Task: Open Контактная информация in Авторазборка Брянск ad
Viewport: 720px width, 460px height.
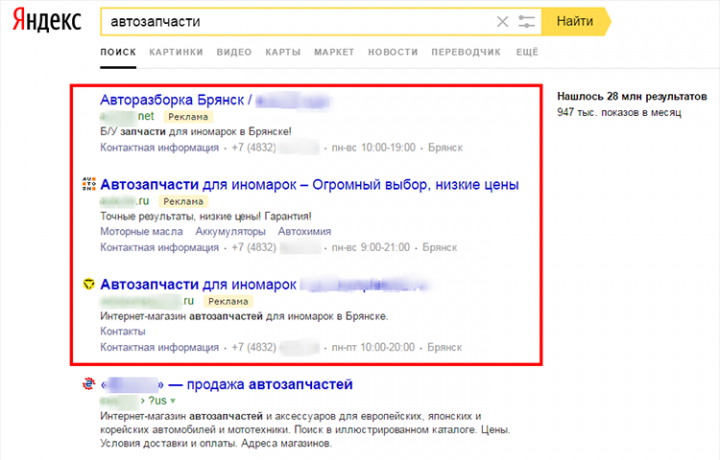Action: (159, 148)
